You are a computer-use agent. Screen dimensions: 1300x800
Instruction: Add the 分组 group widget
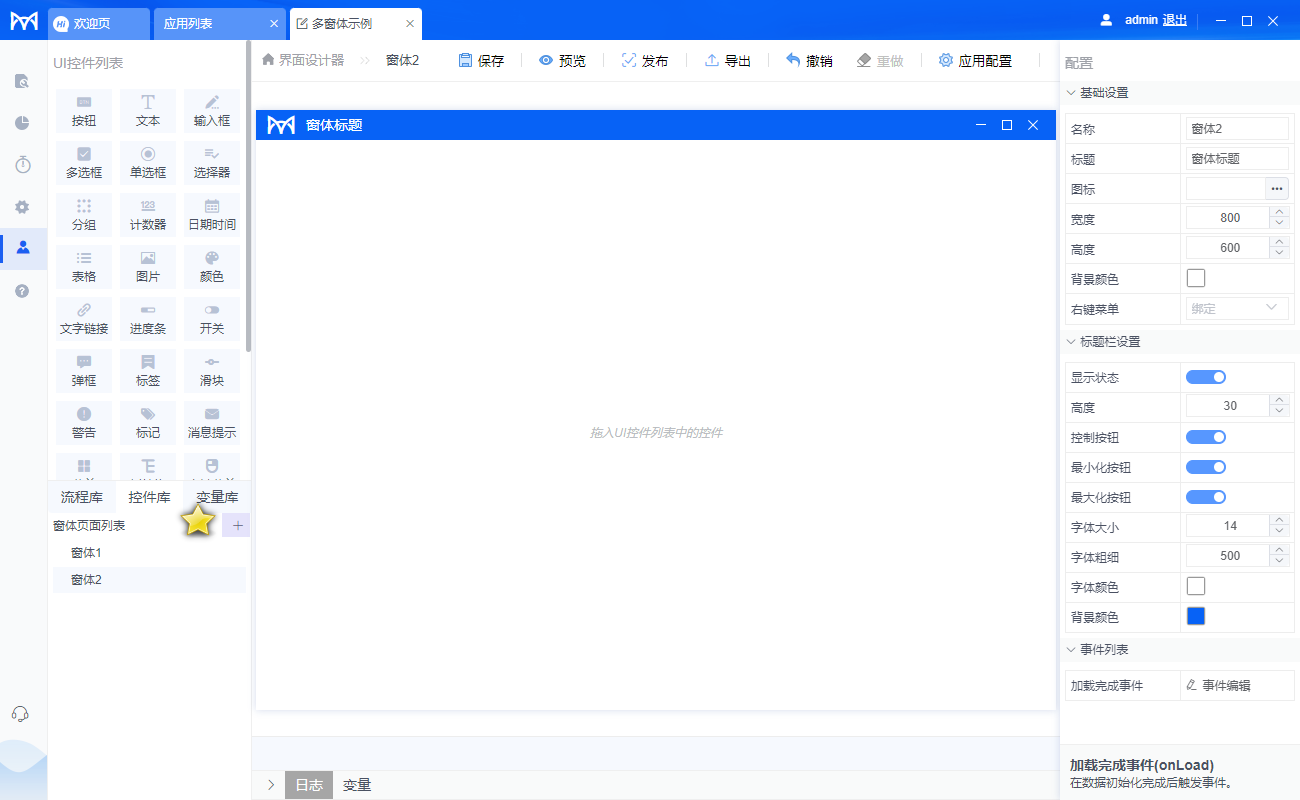84,215
